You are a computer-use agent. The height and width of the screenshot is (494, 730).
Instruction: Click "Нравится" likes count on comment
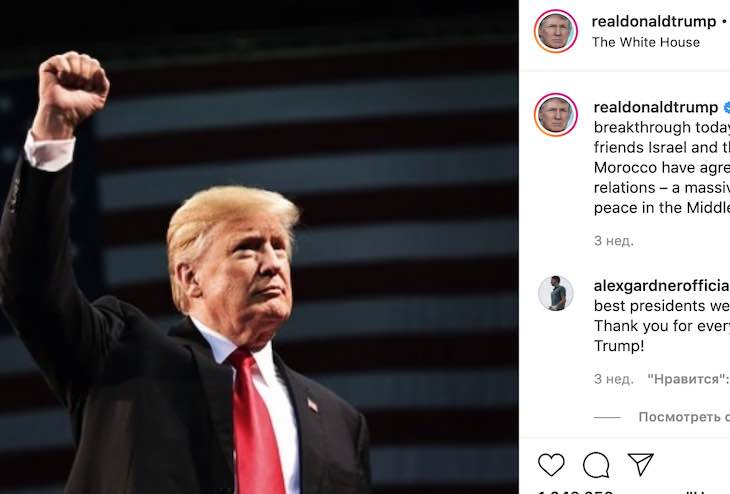click(x=688, y=379)
